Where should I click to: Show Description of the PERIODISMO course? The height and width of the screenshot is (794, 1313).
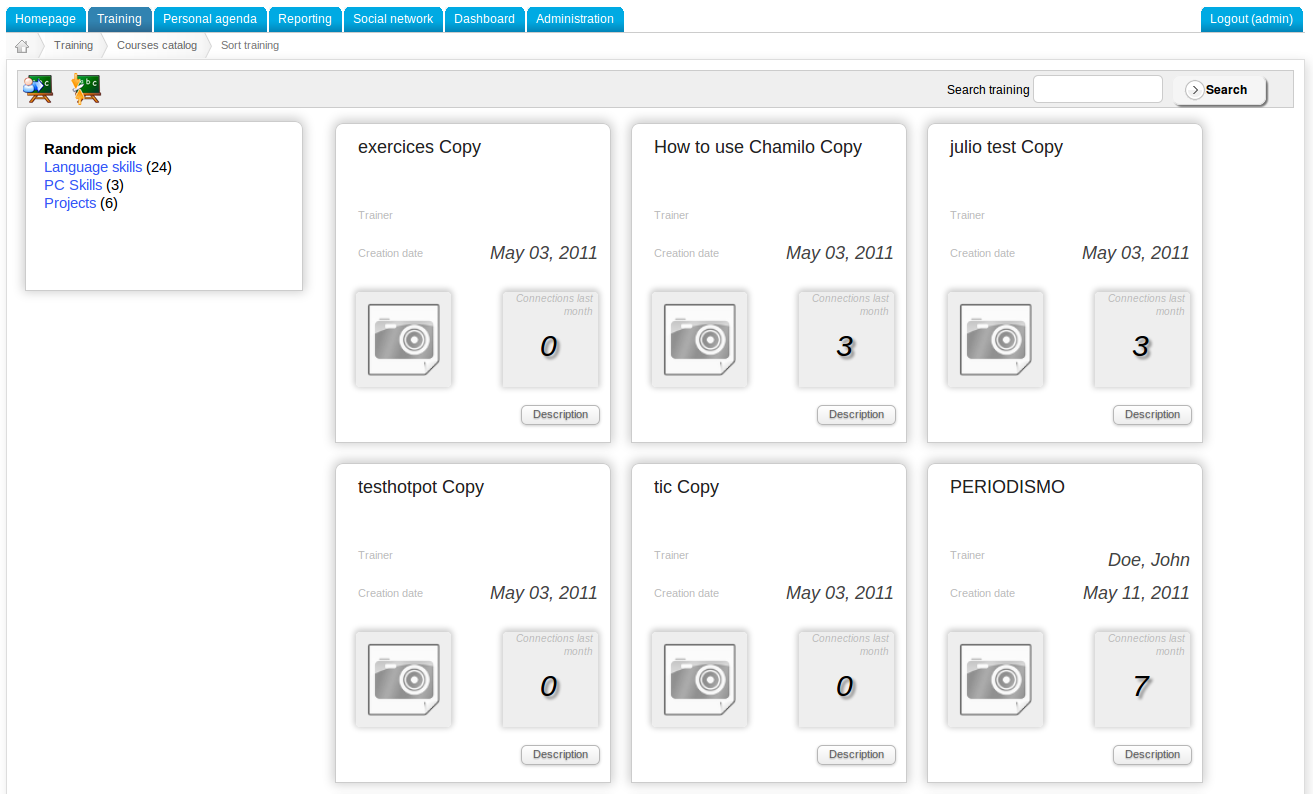1152,755
